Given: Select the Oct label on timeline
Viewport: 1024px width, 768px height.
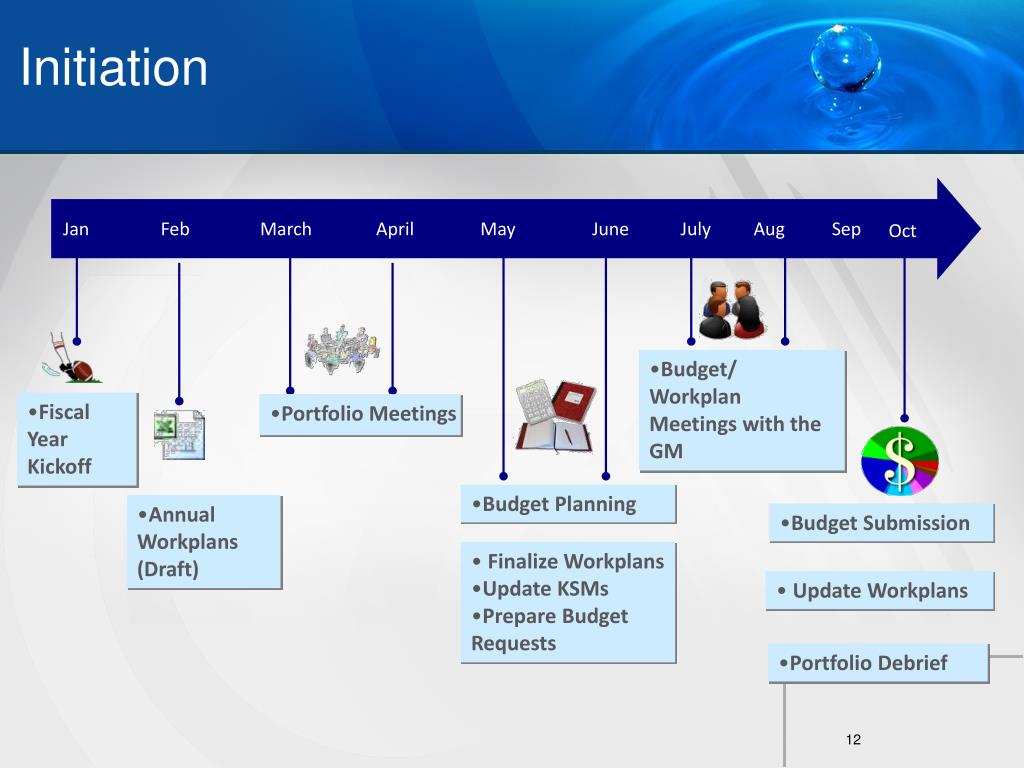Looking at the screenshot, I should (902, 231).
